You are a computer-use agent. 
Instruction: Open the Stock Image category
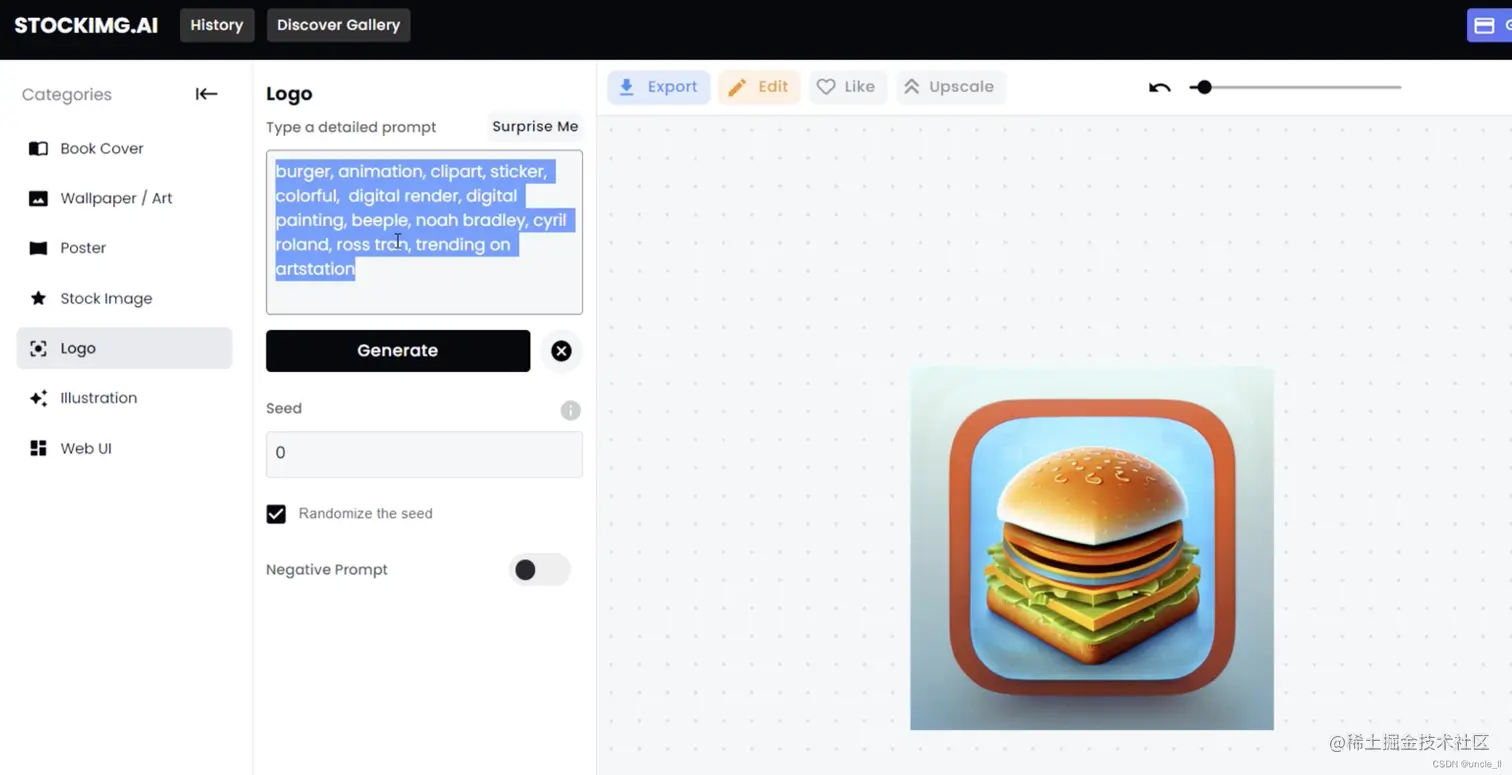tap(124, 298)
